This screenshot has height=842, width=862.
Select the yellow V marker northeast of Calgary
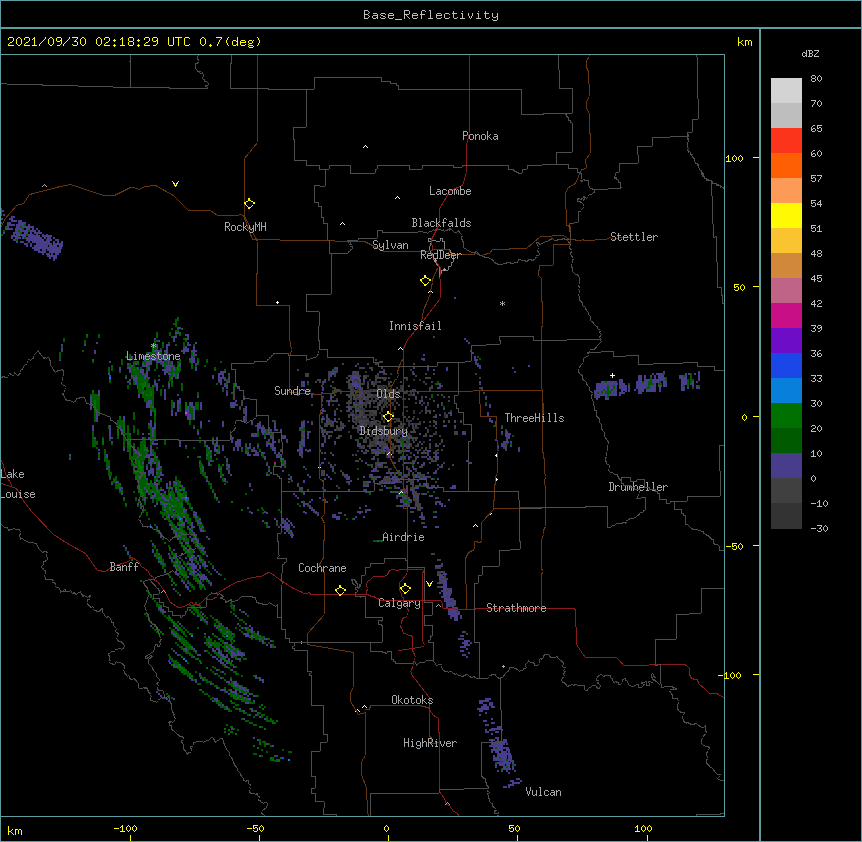(429, 584)
